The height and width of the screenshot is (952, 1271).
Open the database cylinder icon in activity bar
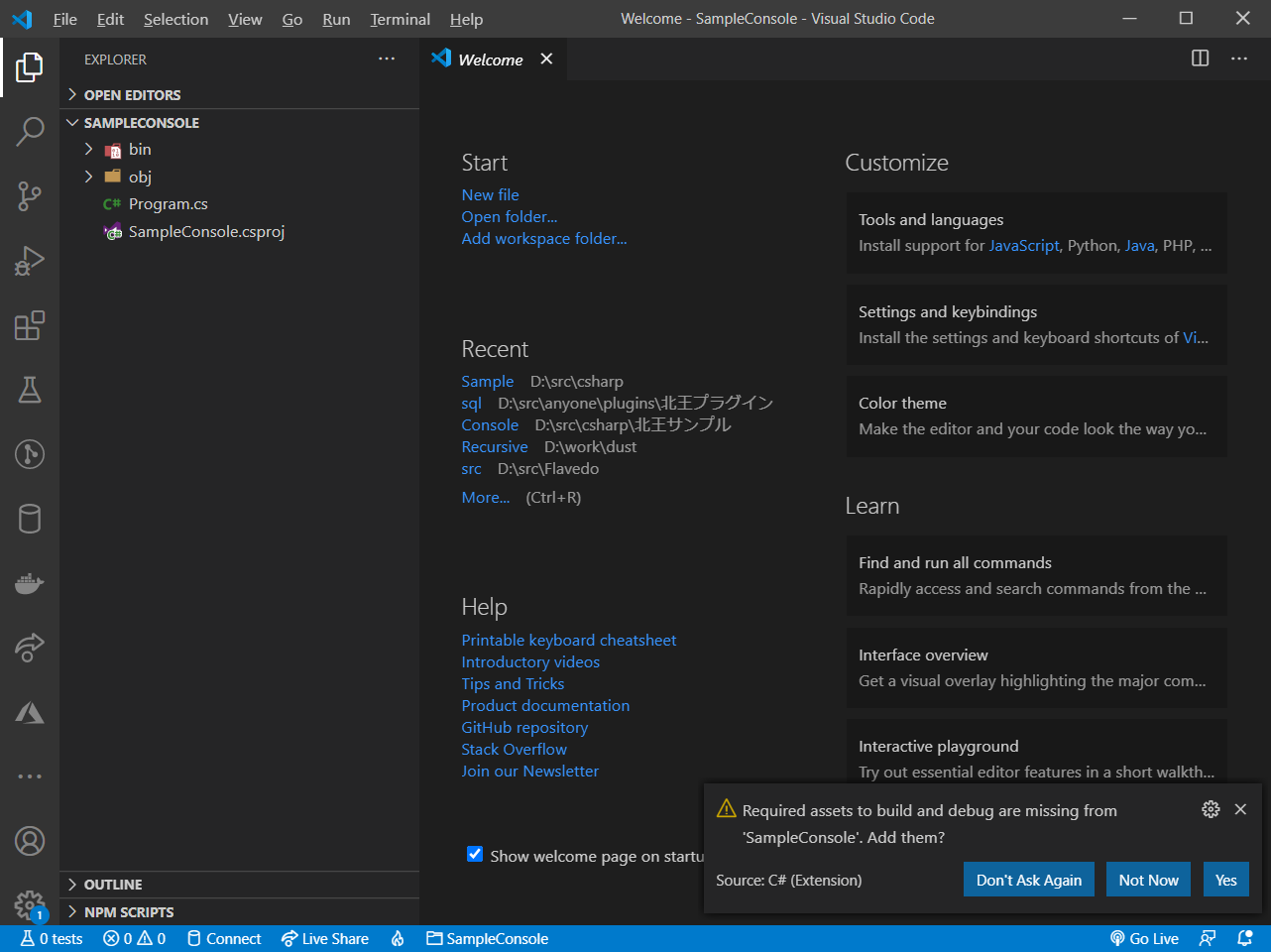[x=30, y=519]
